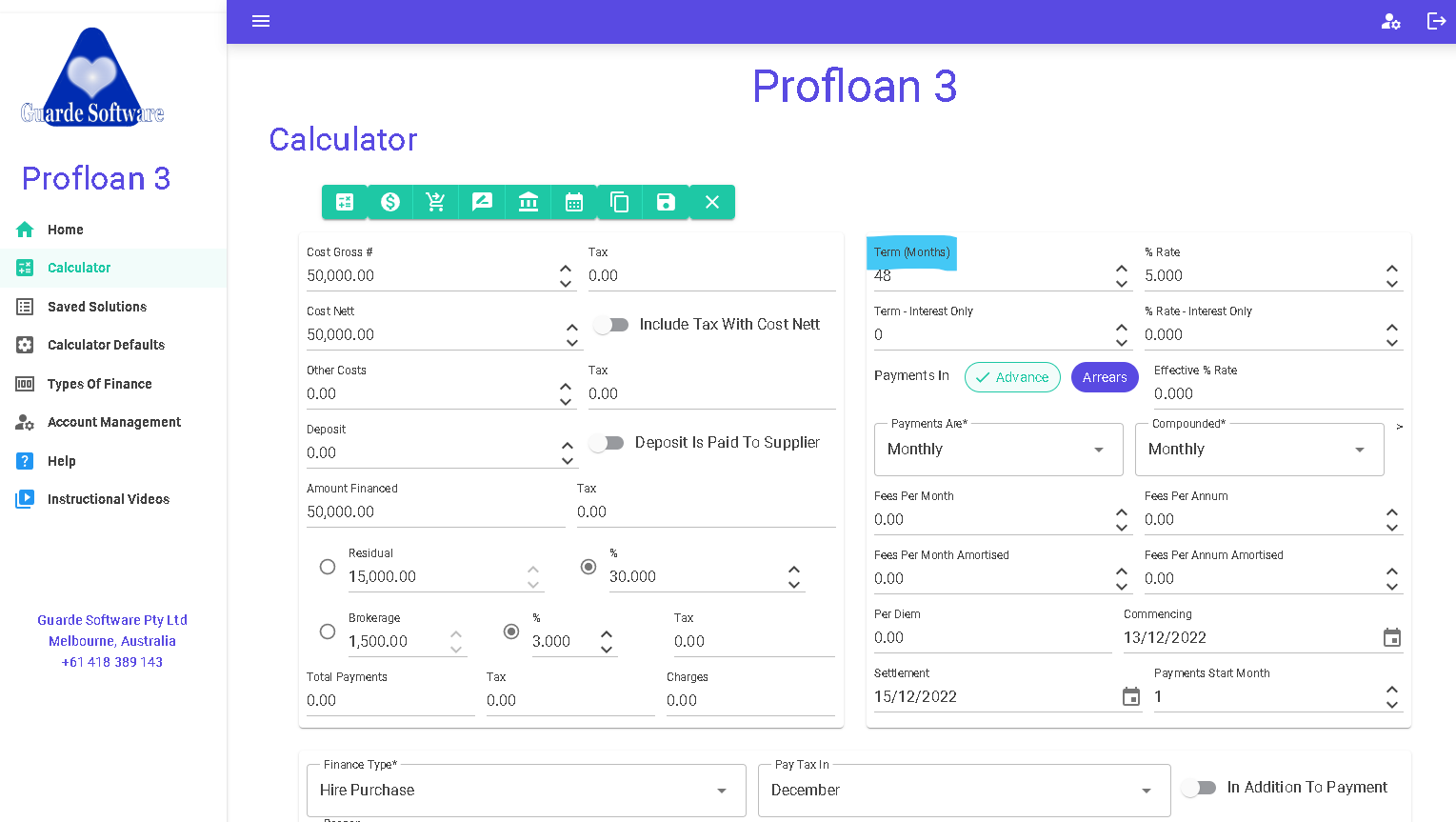Select the Brokerage amount radio button
Viewport: 1456px width, 822px height.
click(328, 632)
